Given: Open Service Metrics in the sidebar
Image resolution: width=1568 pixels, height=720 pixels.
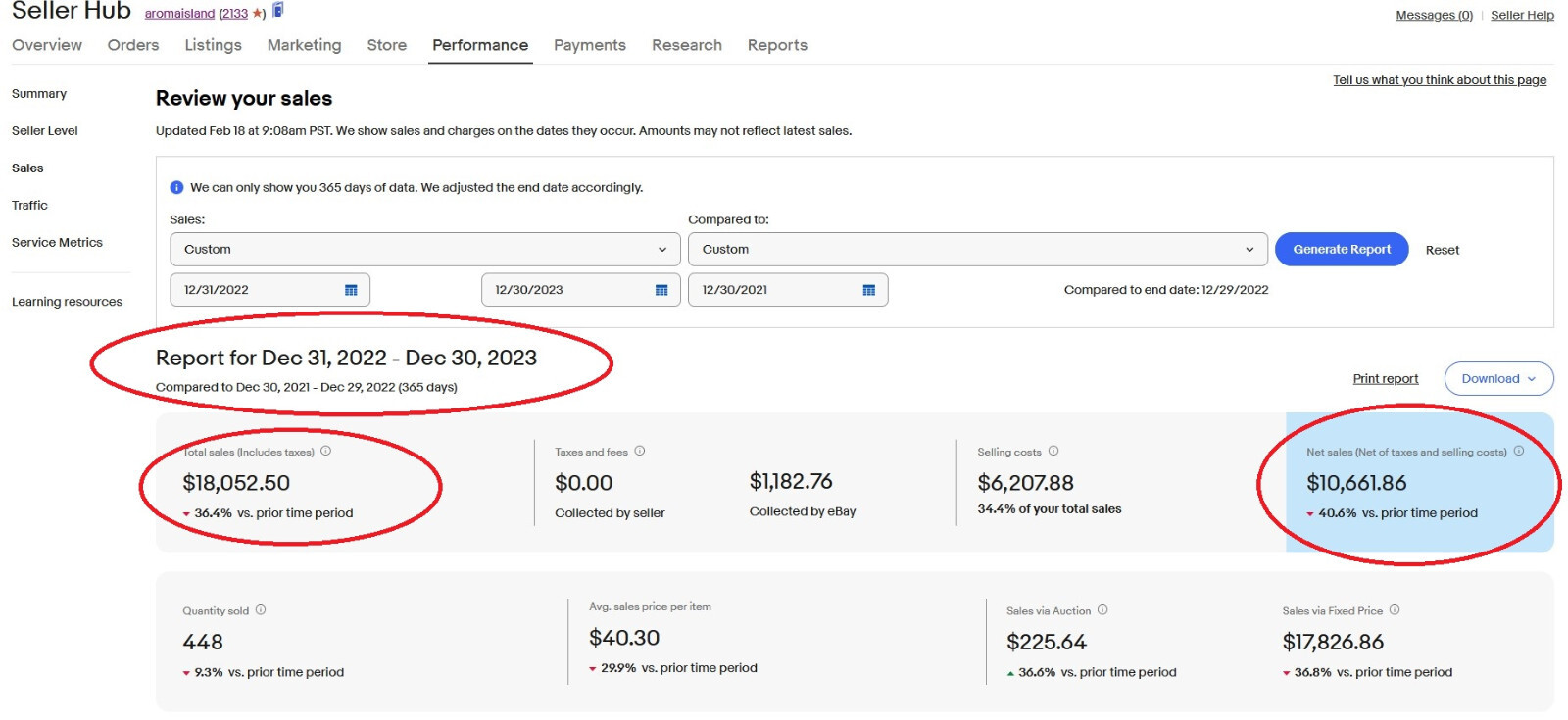Looking at the screenshot, I should (57, 243).
